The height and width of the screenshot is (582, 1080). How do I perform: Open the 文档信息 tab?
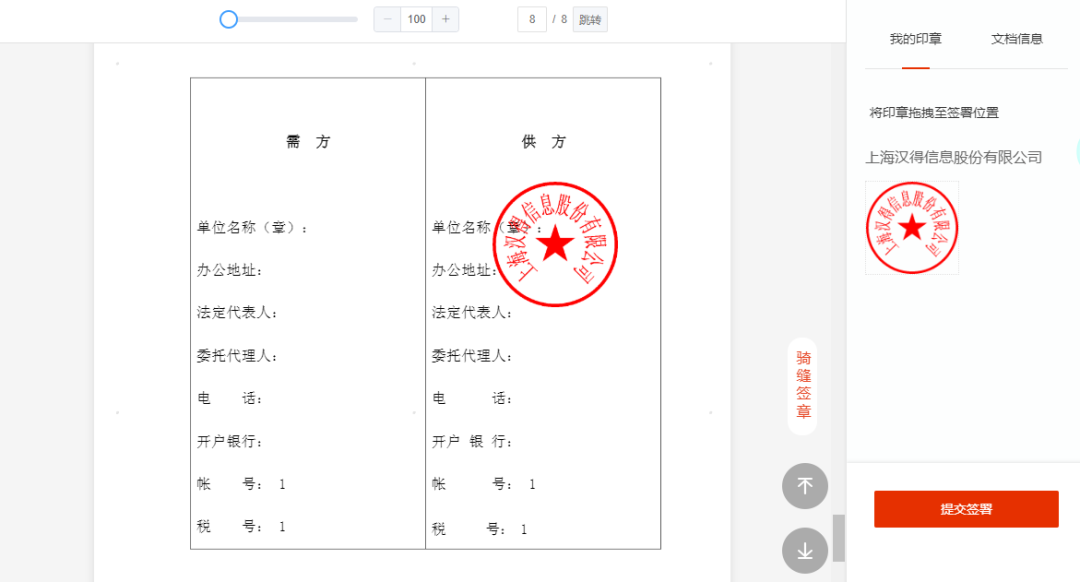1016,39
